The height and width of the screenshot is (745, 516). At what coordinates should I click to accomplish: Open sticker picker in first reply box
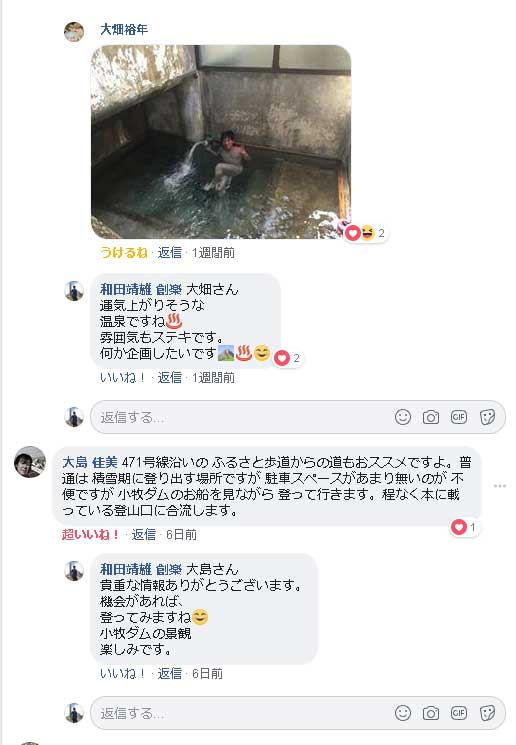[x=487, y=417]
